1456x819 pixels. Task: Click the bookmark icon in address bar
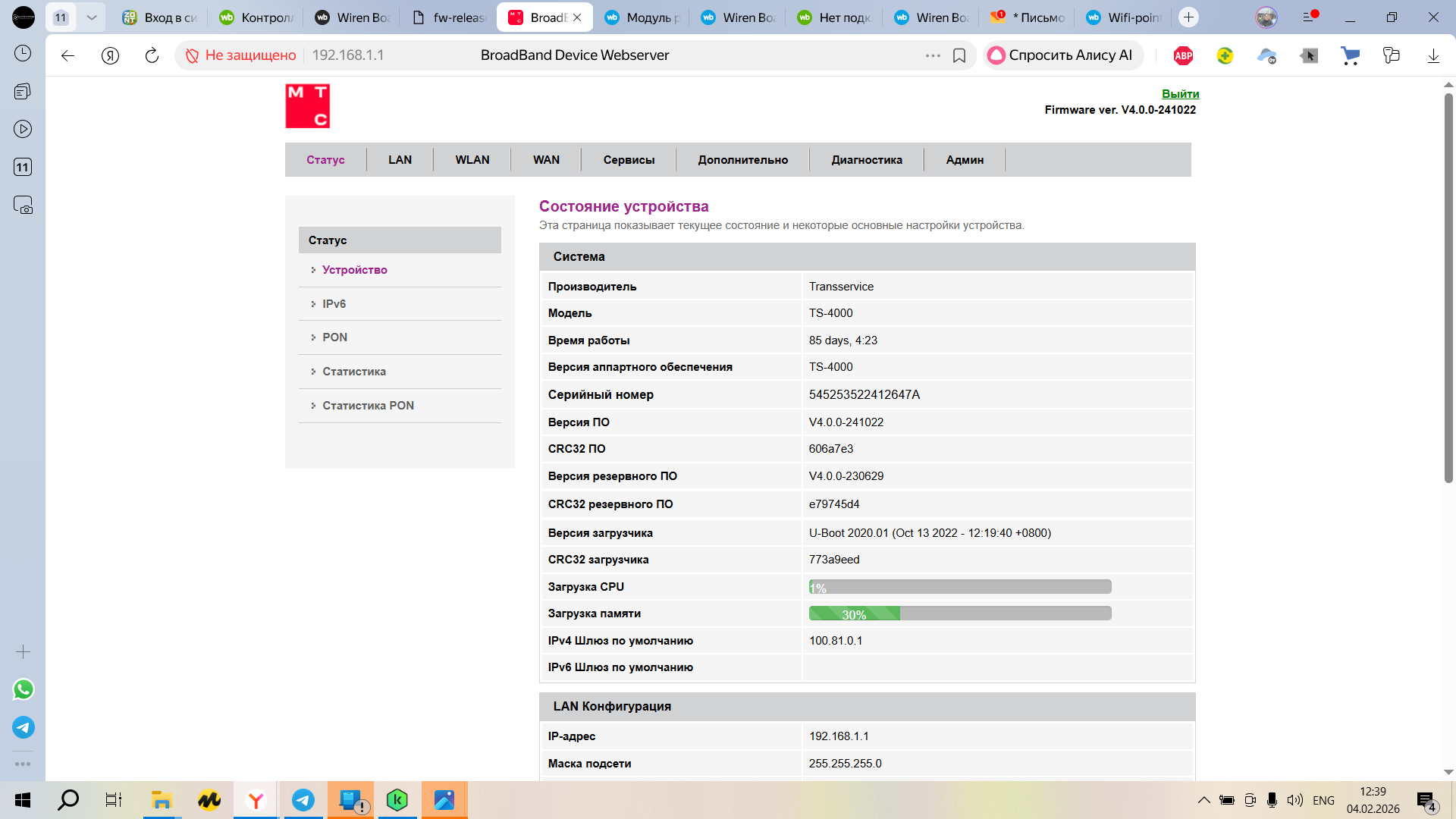coord(959,55)
